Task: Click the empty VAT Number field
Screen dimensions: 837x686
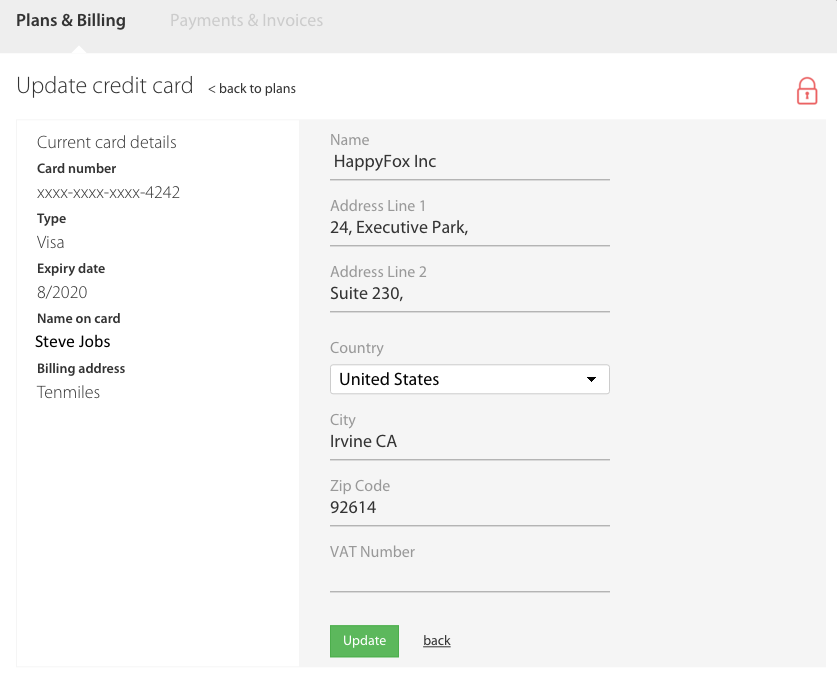Action: [470, 575]
